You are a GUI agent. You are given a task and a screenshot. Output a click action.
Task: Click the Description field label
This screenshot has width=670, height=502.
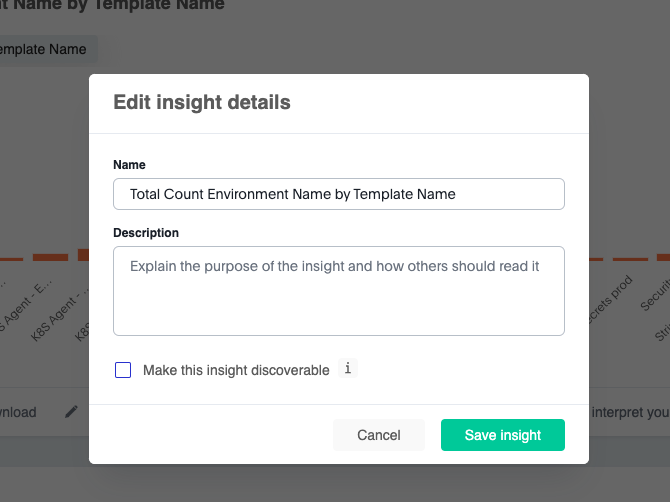click(146, 233)
